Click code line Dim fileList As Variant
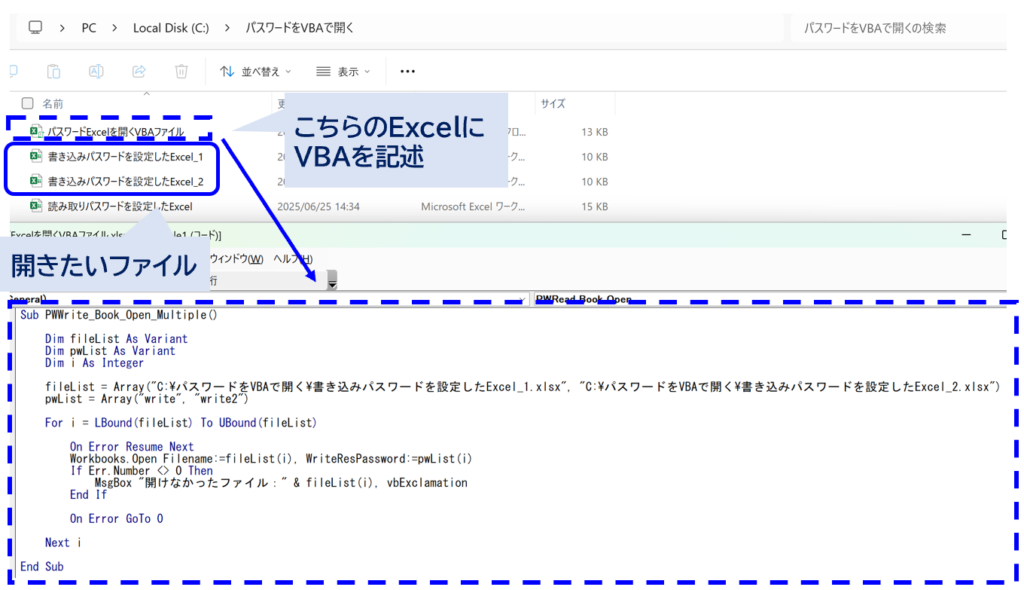The image size is (1024, 590). pyautogui.click(x=116, y=338)
